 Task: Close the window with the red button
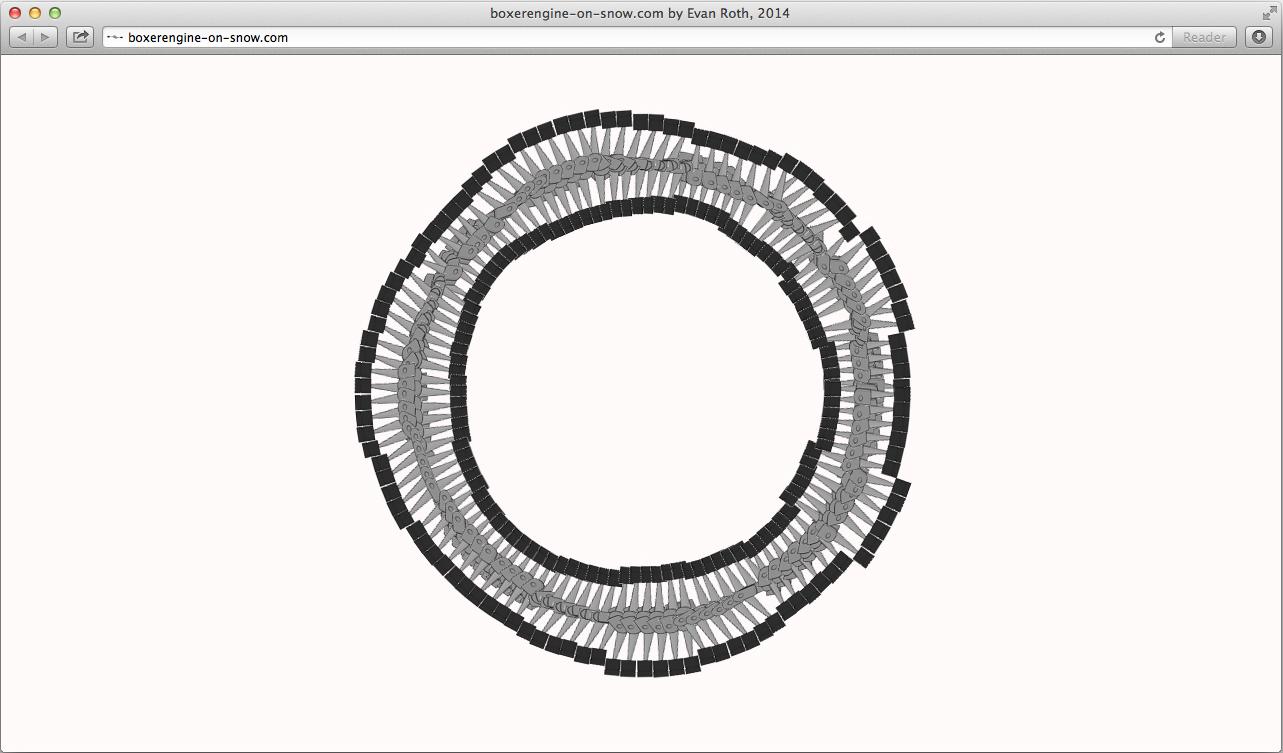[x=15, y=13]
